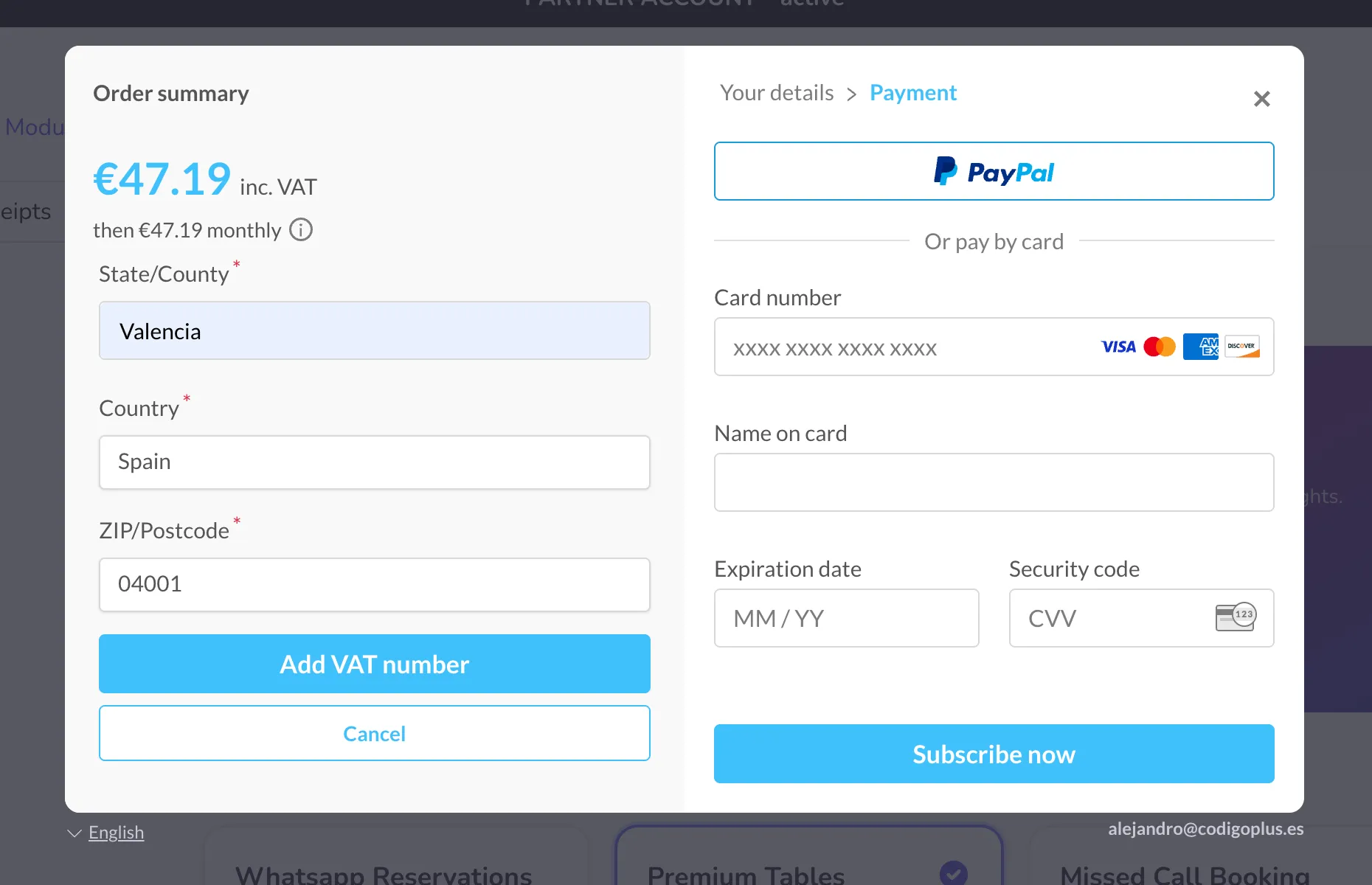Click the Name on card field
Viewport: 1372px width, 885px height.
(994, 482)
